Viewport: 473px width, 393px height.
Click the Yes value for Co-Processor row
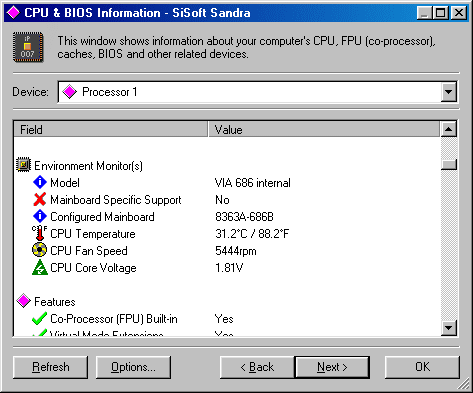(224, 319)
